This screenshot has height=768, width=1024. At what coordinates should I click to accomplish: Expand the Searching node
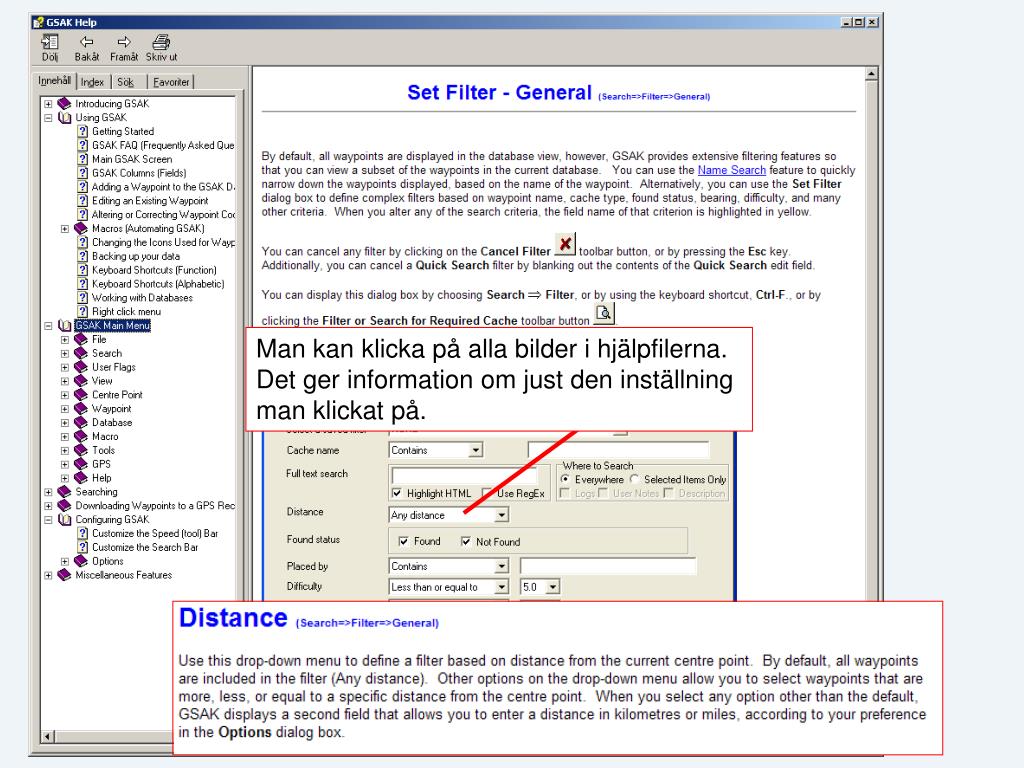48,492
